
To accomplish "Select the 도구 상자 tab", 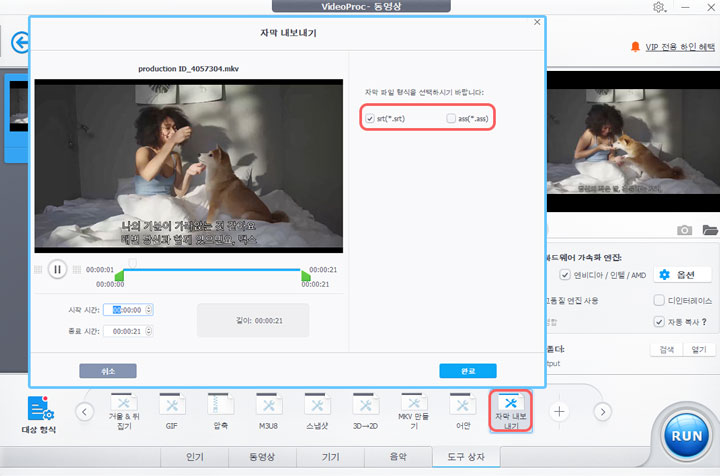I will [466, 457].
